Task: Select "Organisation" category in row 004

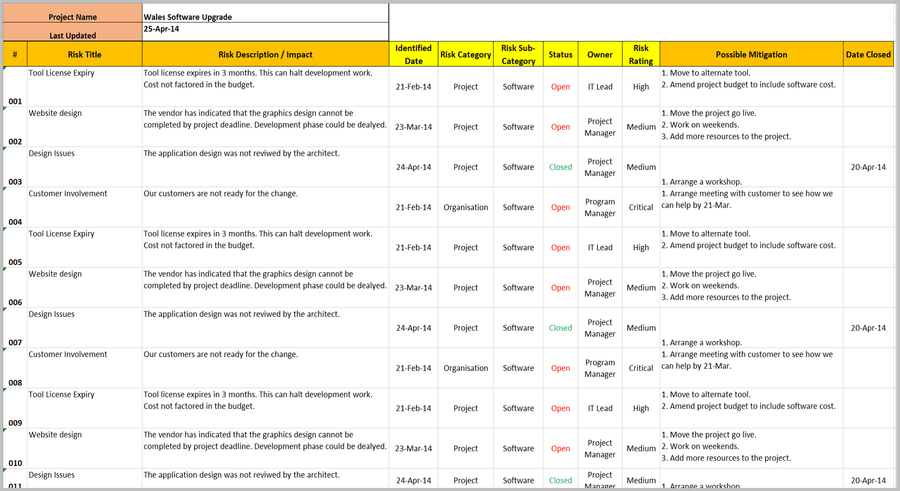Action: click(465, 207)
